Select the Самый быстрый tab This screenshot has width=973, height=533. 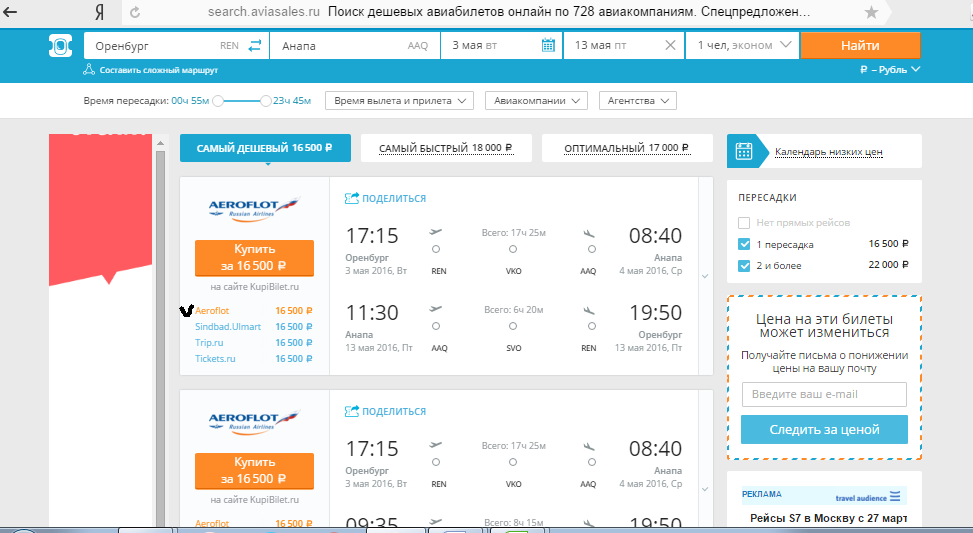click(x=446, y=148)
